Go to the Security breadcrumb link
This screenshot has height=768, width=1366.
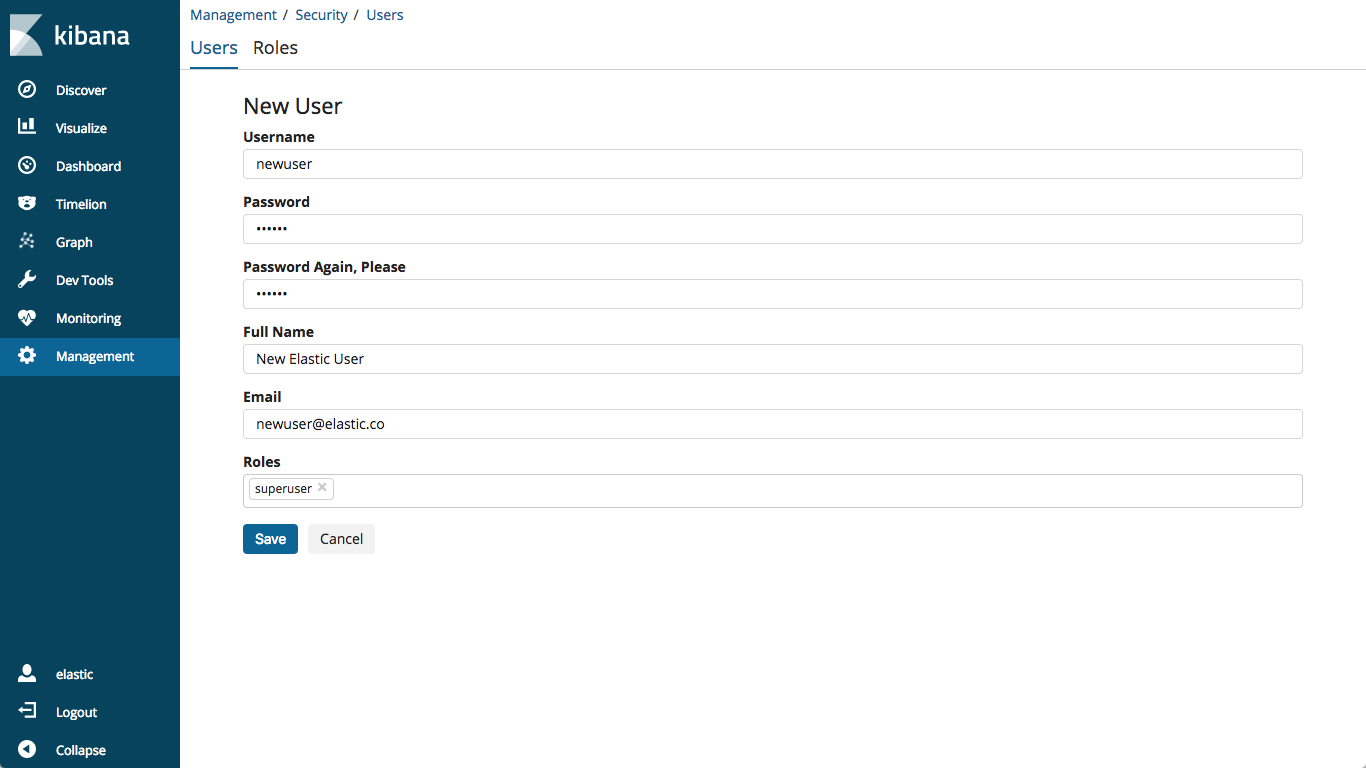[321, 15]
